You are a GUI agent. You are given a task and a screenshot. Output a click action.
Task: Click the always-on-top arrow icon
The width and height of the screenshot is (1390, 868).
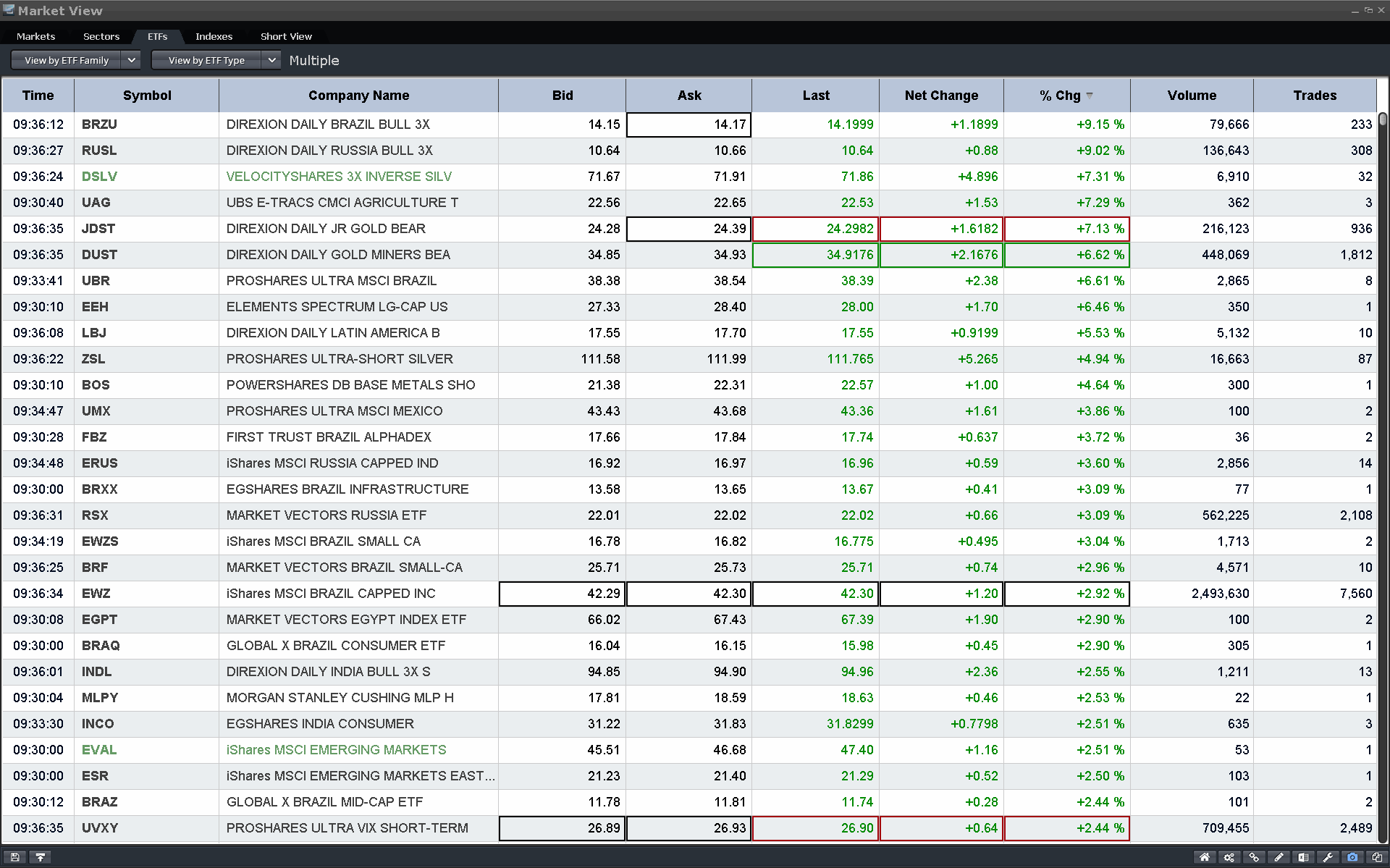41,857
